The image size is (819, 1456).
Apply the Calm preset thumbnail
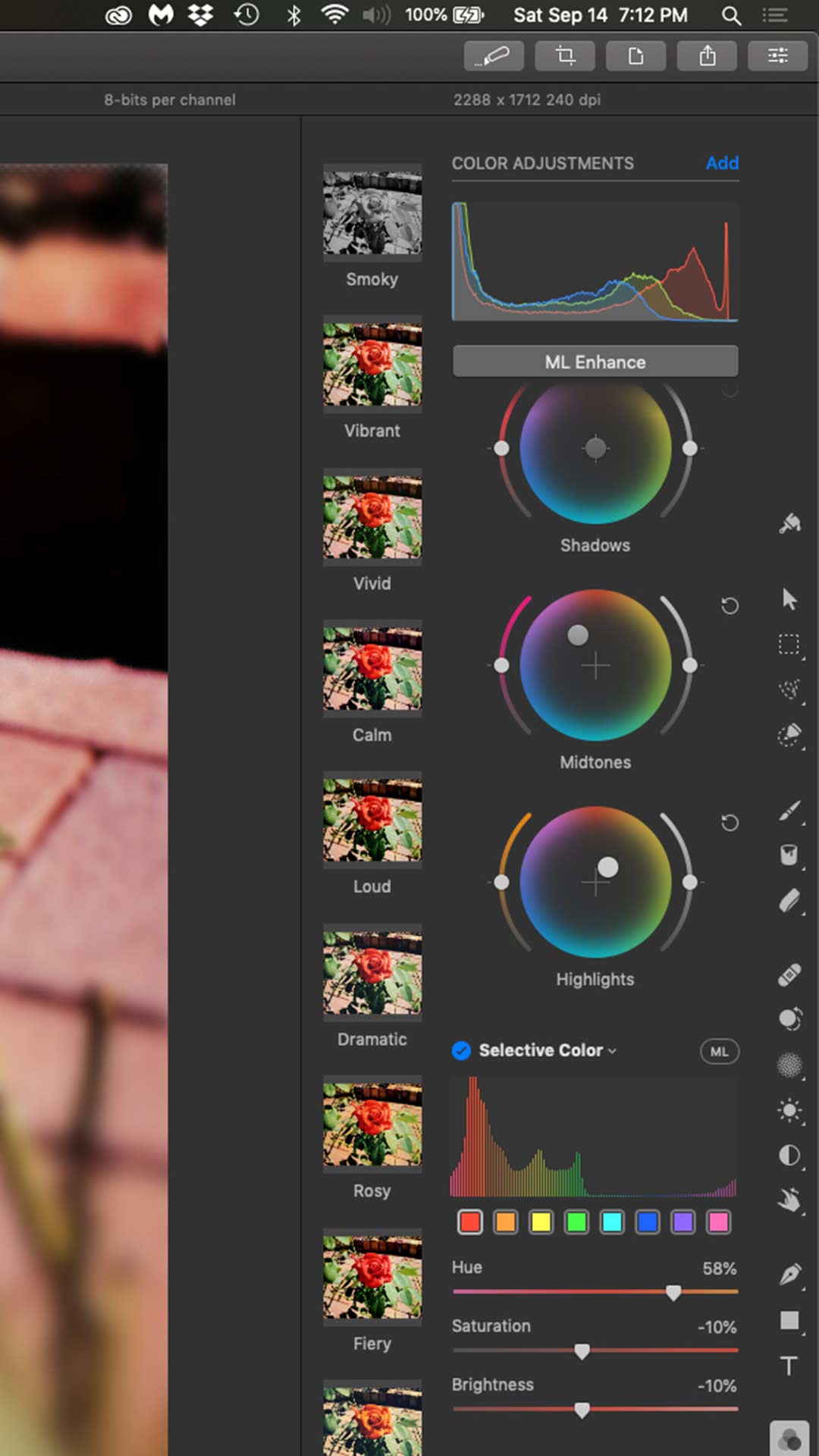(372, 669)
